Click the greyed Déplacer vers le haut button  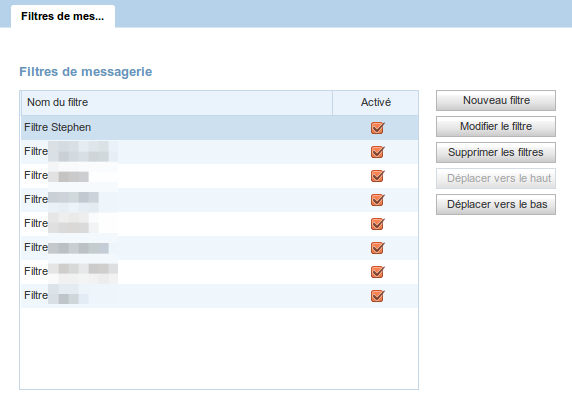[496, 178]
